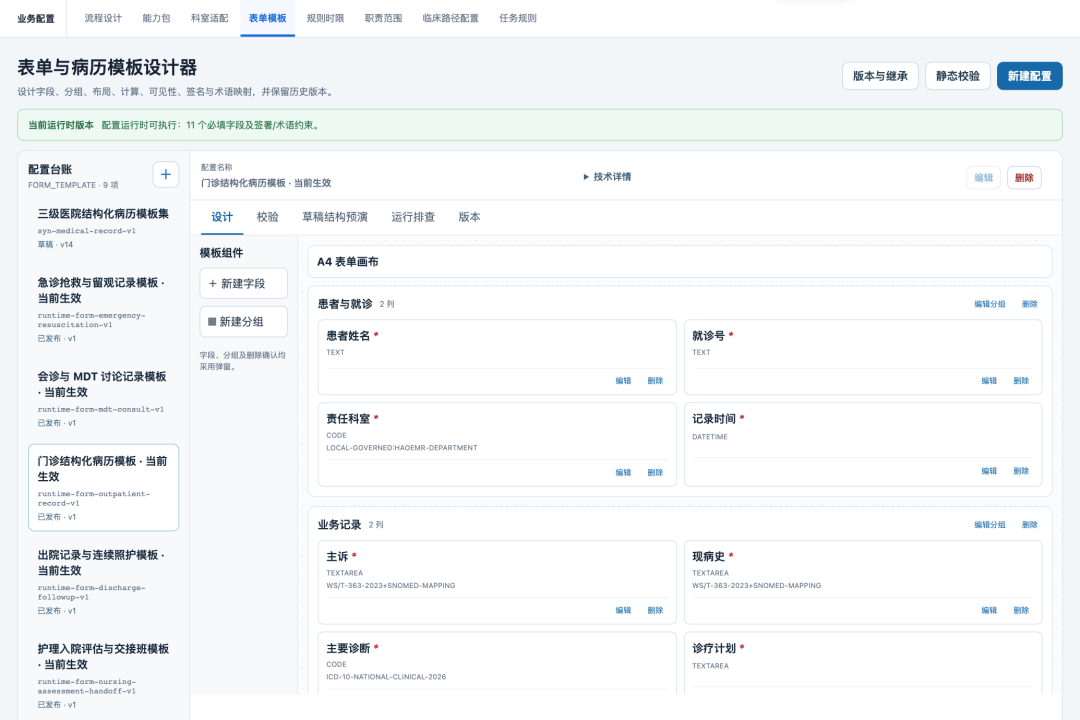This screenshot has width=1080, height=720.
Task: Go to the 规则时限 tab
Action: point(325,18)
